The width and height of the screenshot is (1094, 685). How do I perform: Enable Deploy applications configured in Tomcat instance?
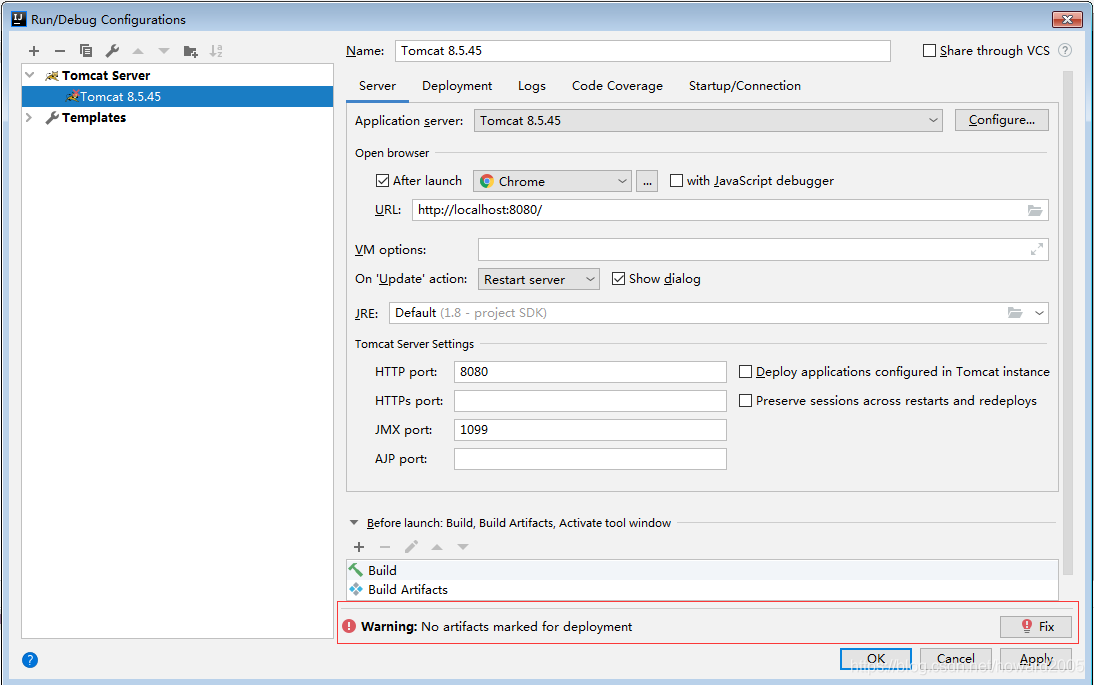pyautogui.click(x=745, y=372)
